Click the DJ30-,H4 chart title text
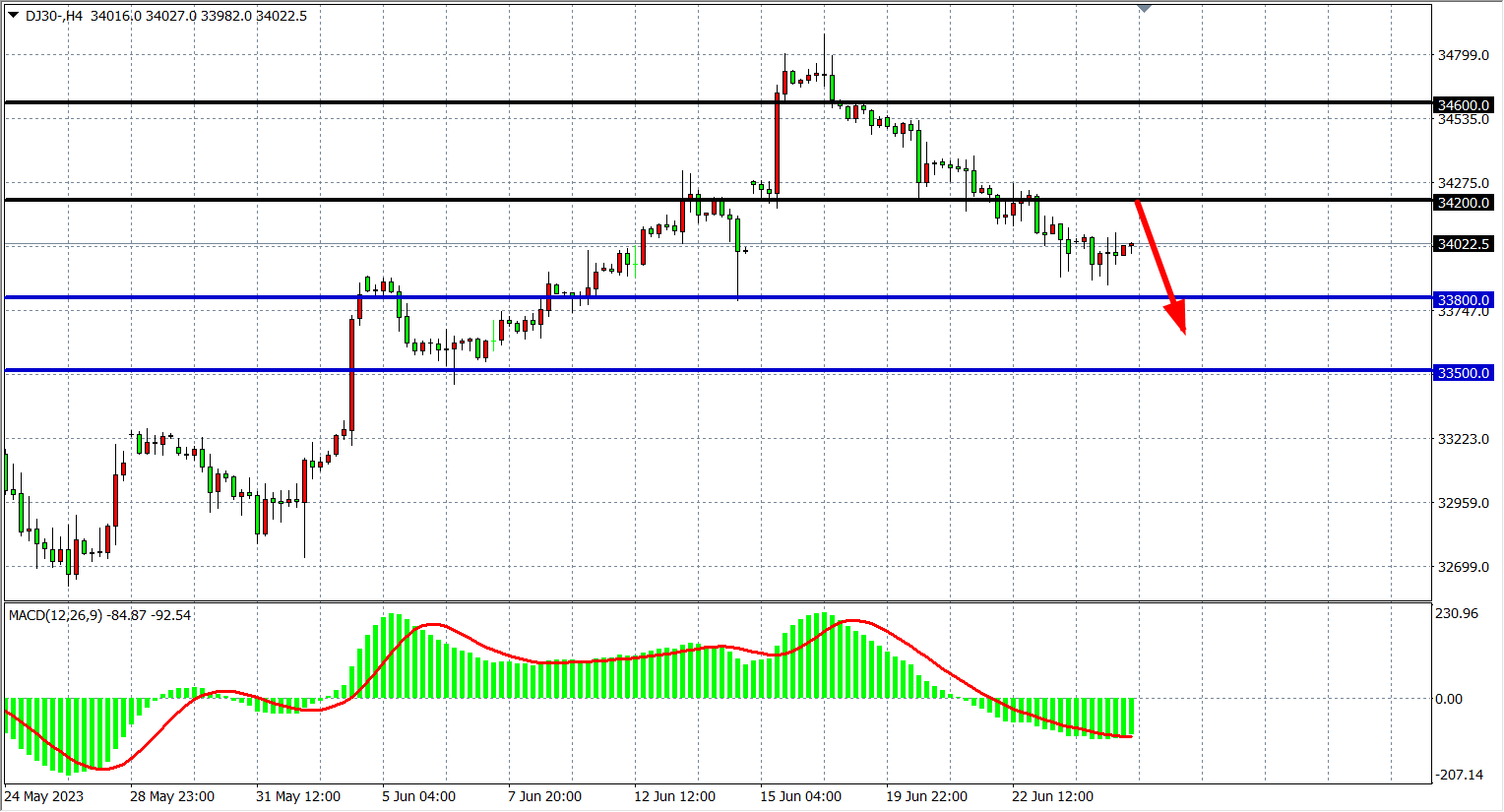Viewport: 1504px width, 812px height. click(x=54, y=16)
